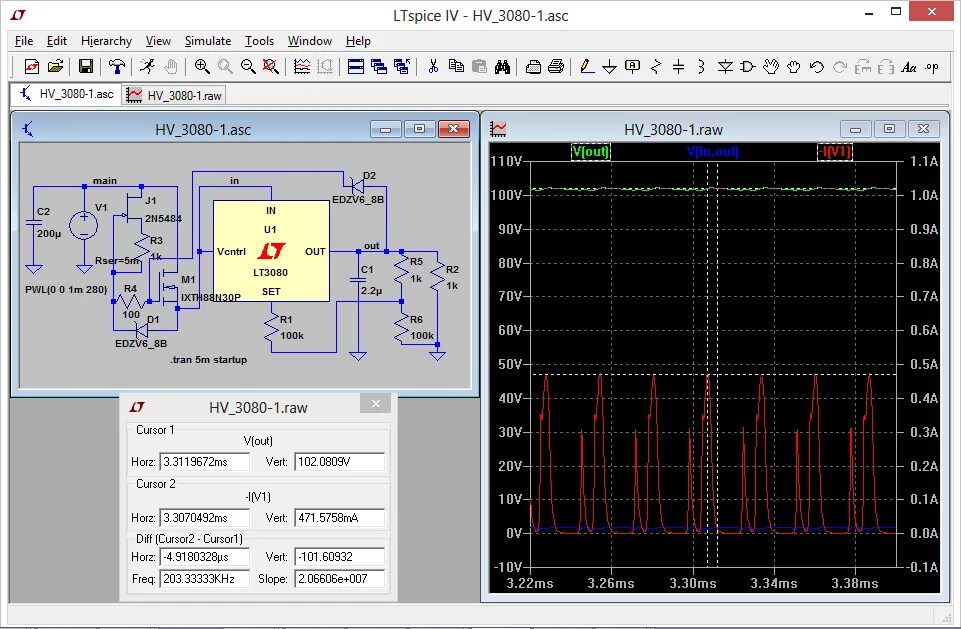Select the Resistor placement tool
The image size is (961, 629).
click(x=656, y=66)
